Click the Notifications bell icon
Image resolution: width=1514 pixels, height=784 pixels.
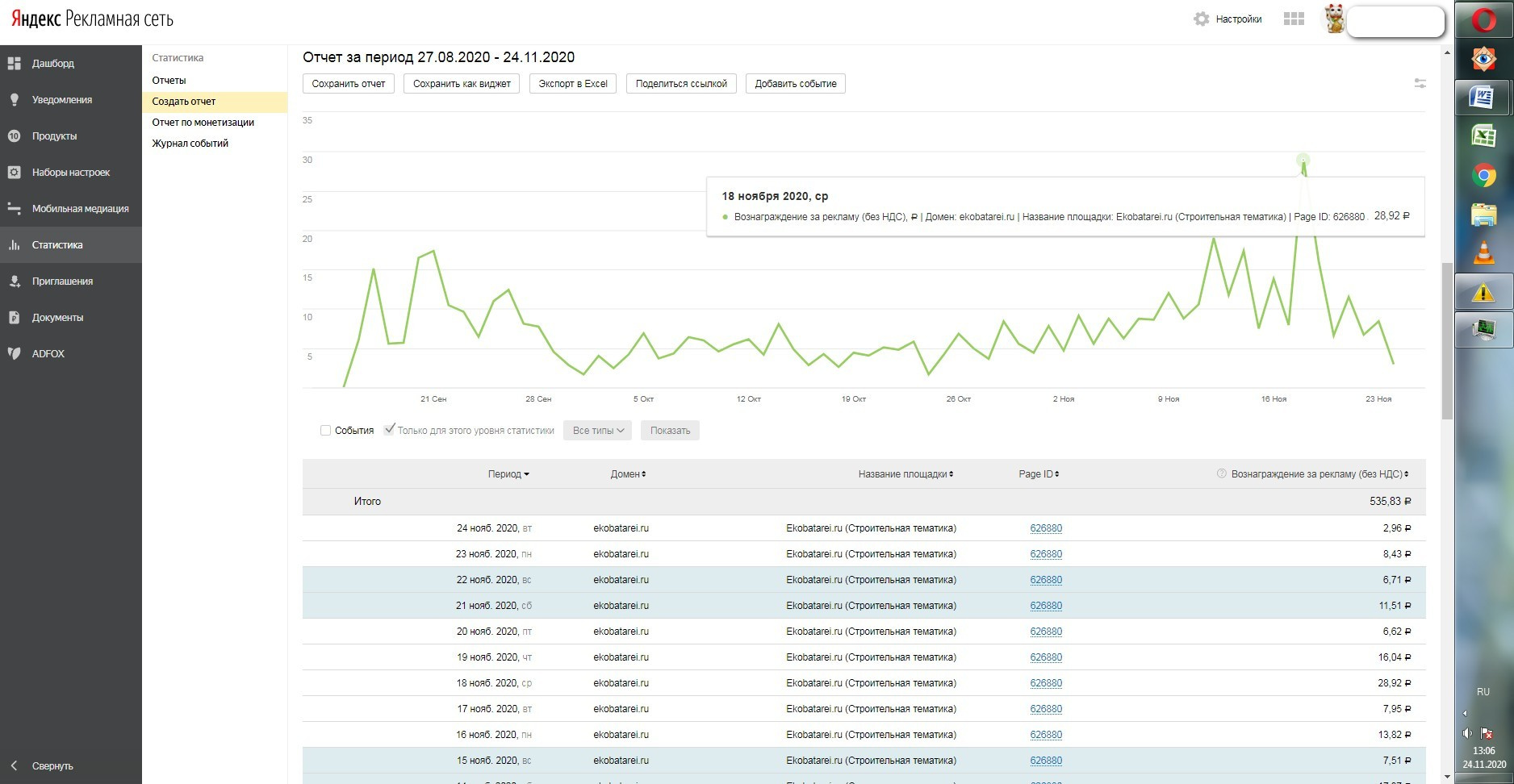point(14,100)
